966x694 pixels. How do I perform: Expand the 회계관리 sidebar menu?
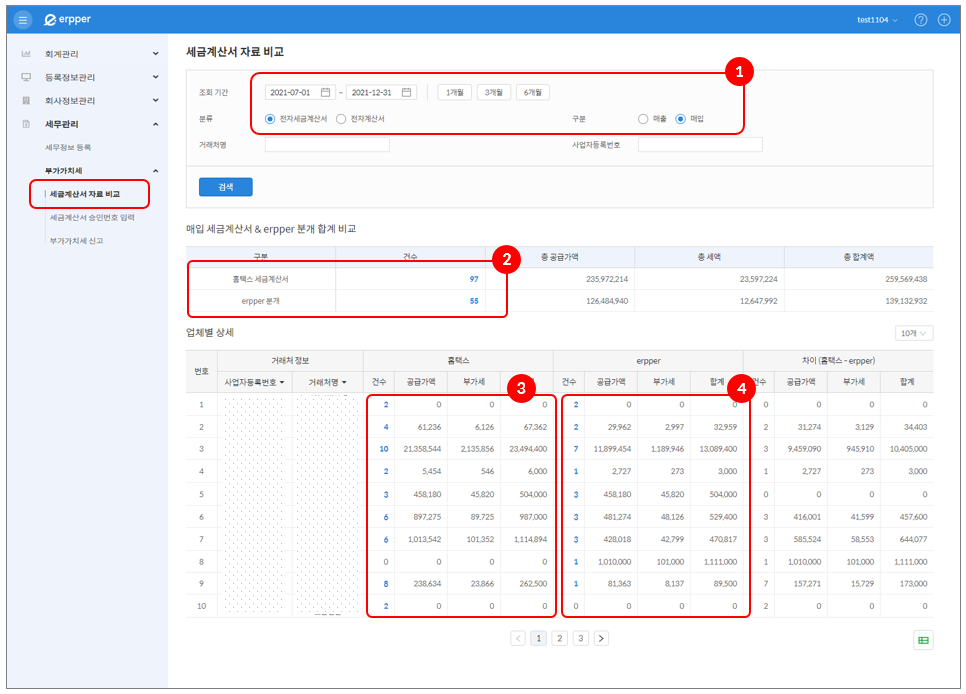point(90,53)
